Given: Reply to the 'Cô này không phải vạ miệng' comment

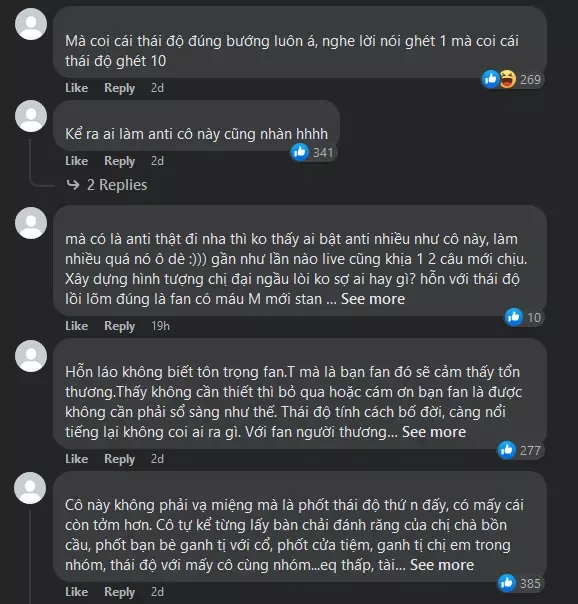Looking at the screenshot, I should pos(119,592).
